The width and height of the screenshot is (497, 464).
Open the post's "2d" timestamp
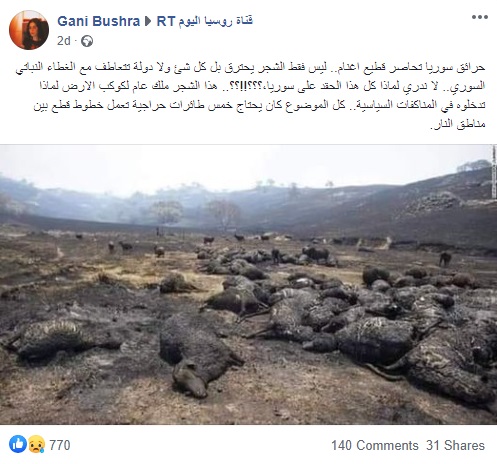[x=64, y=41]
